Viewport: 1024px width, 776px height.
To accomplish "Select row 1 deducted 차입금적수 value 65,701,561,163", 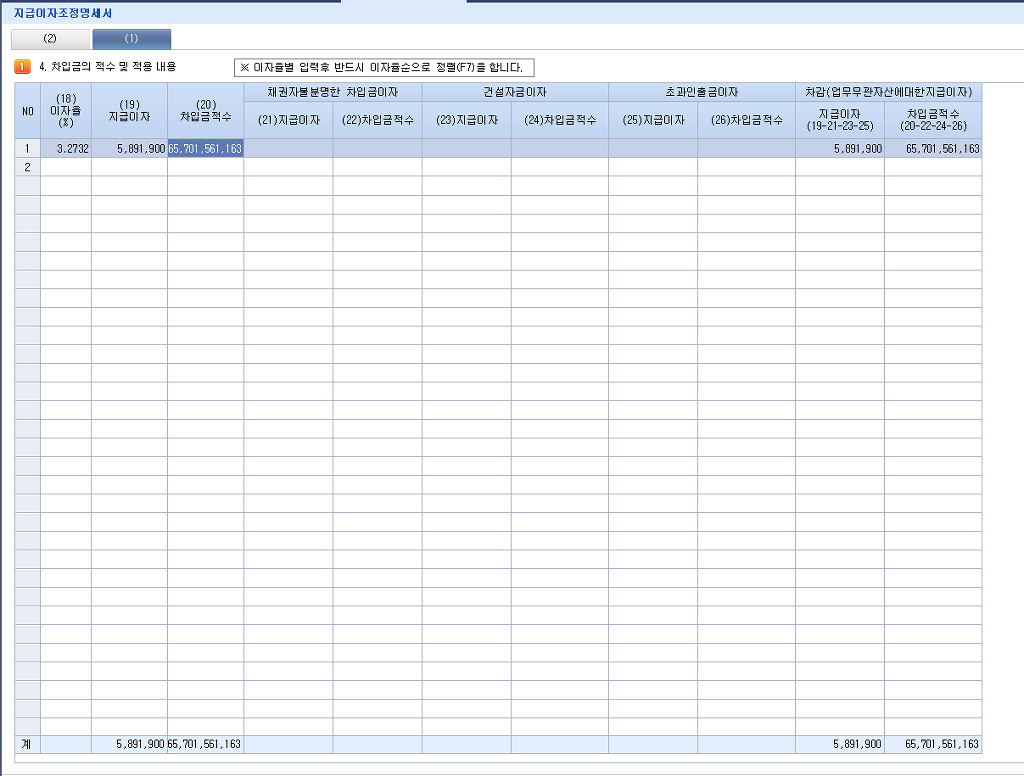I will pos(933,148).
